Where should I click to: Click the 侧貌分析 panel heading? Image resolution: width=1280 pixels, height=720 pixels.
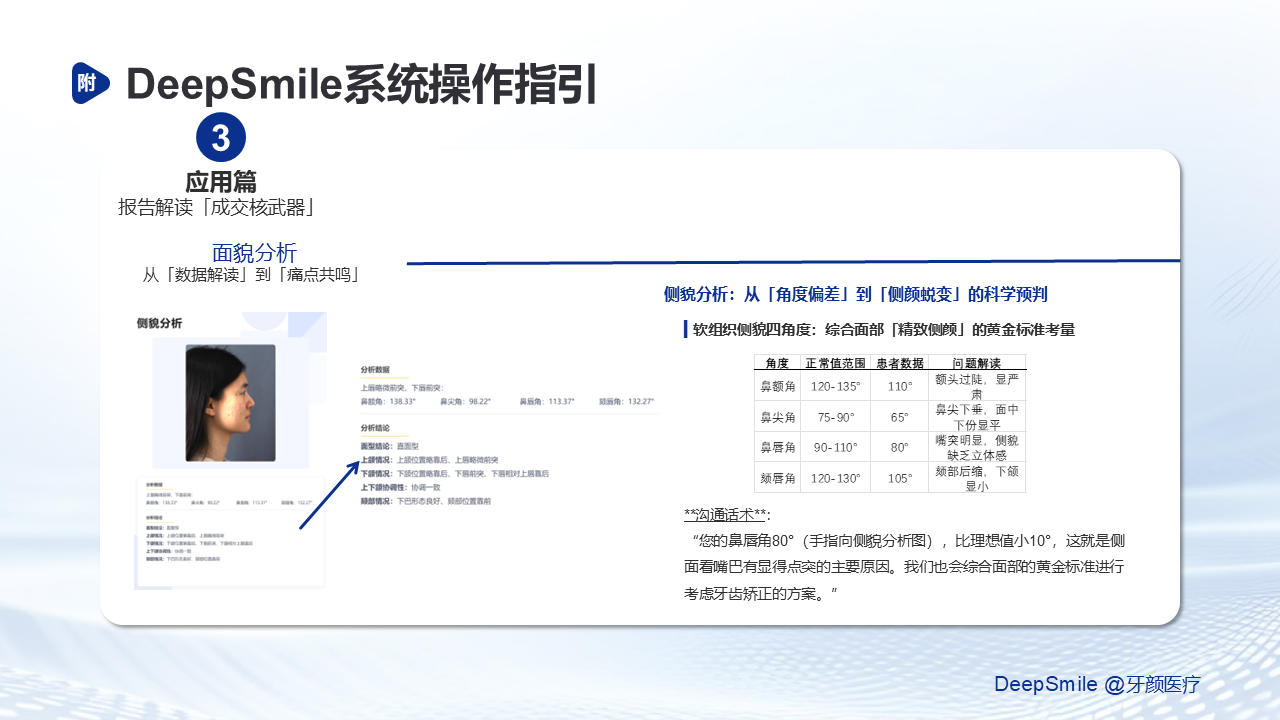click(x=159, y=323)
